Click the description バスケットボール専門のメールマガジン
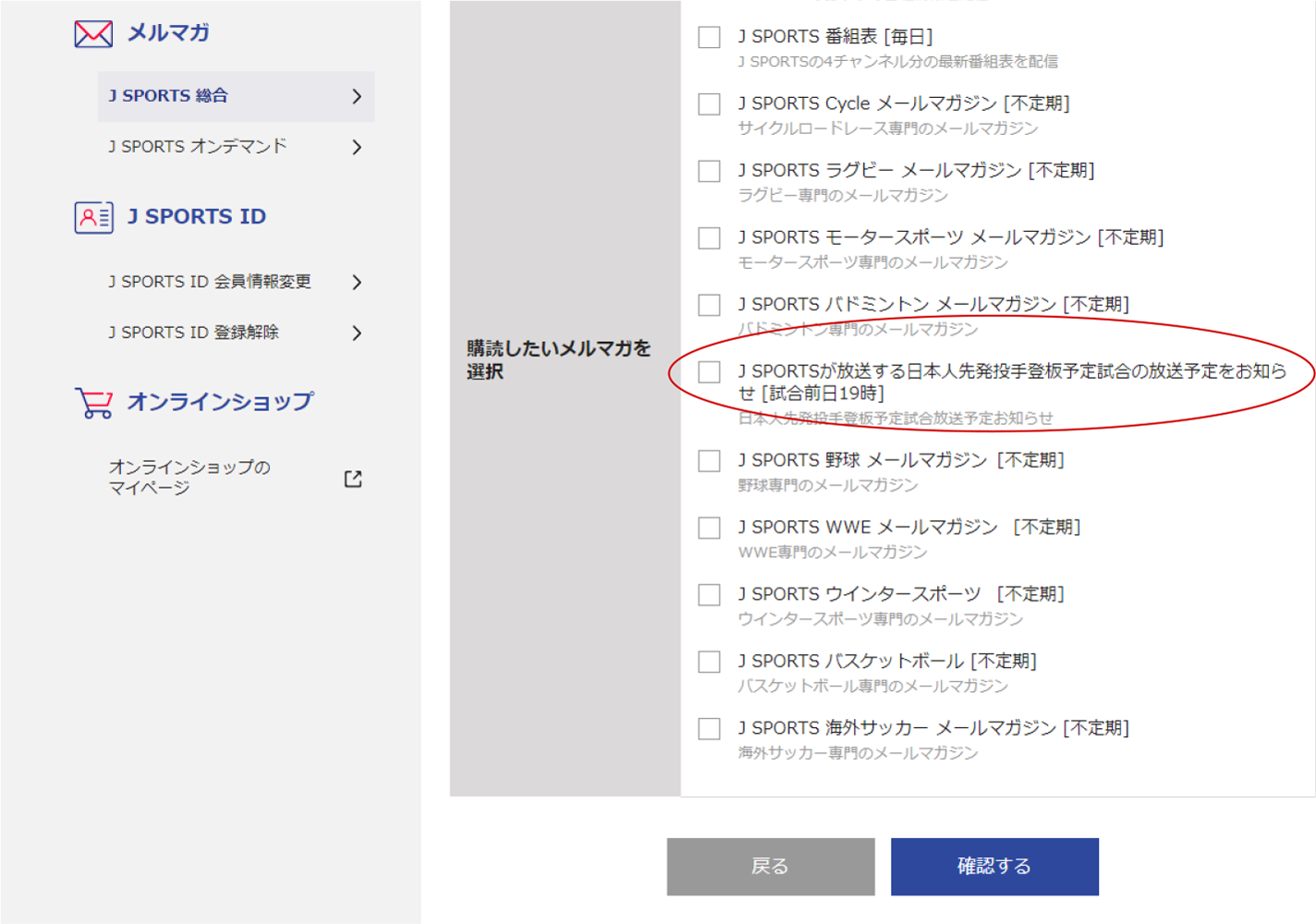The width and height of the screenshot is (1316, 924). 872,686
